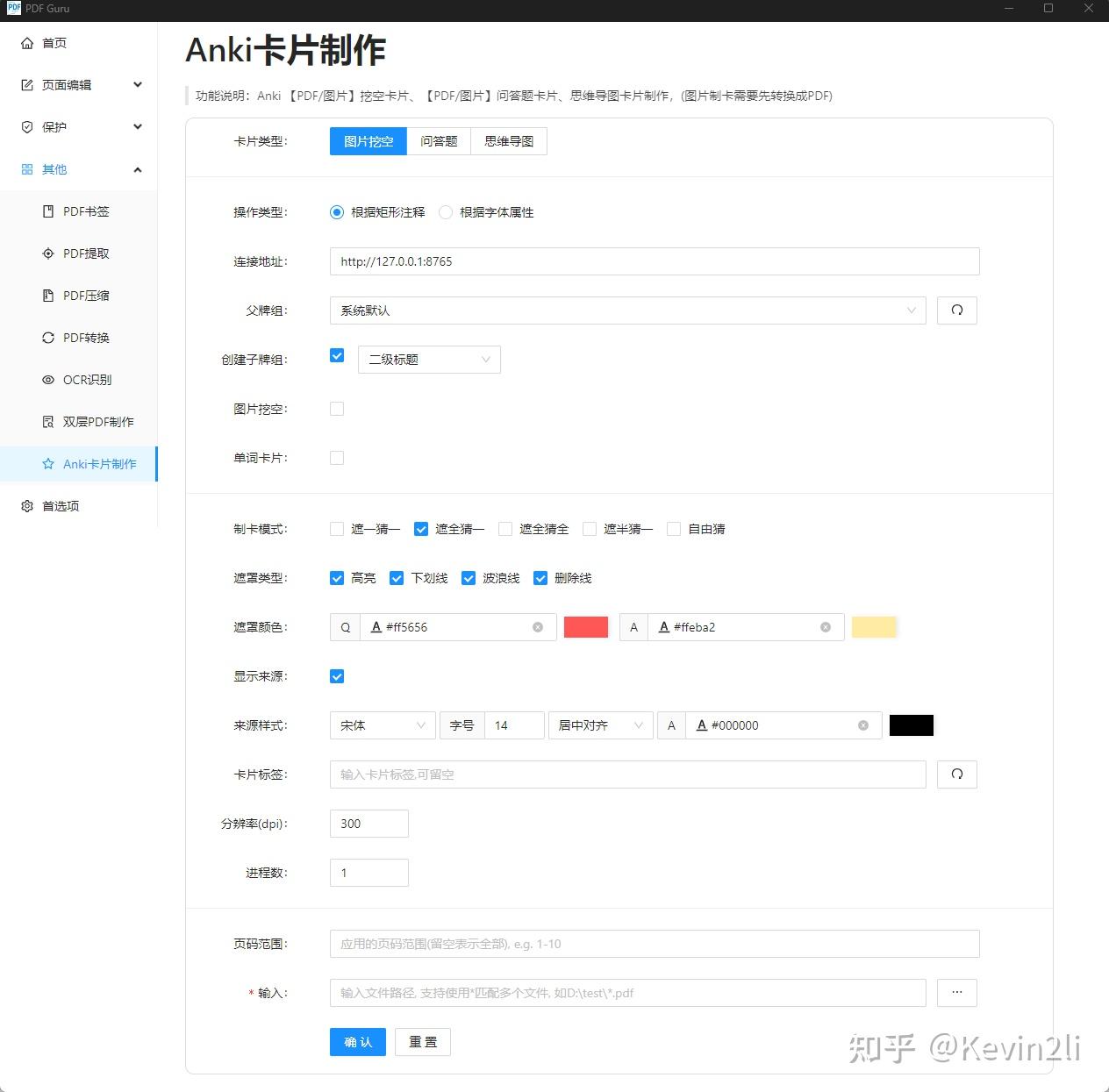Disable the 显示来源 checkbox
The image size is (1109, 1092).
click(337, 675)
